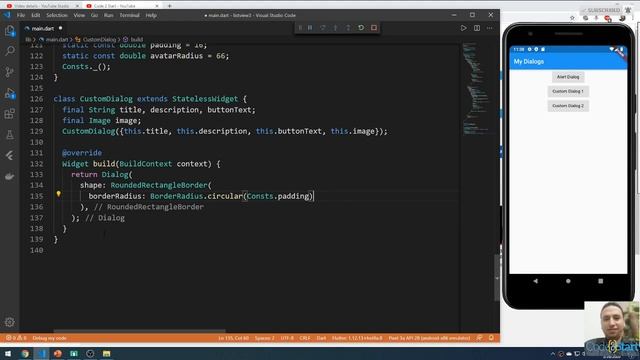The image size is (640, 360).
Task: Bookmark the page with the star icon
Action: 572,18
